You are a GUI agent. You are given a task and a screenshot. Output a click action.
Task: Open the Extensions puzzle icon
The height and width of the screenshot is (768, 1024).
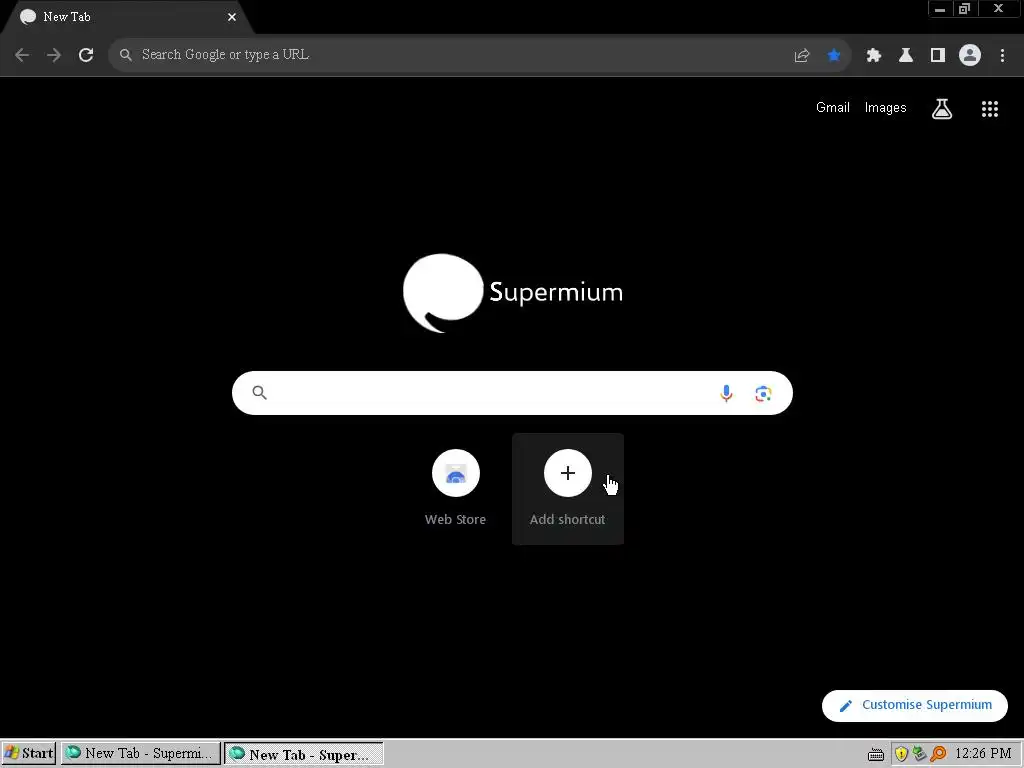tap(873, 56)
